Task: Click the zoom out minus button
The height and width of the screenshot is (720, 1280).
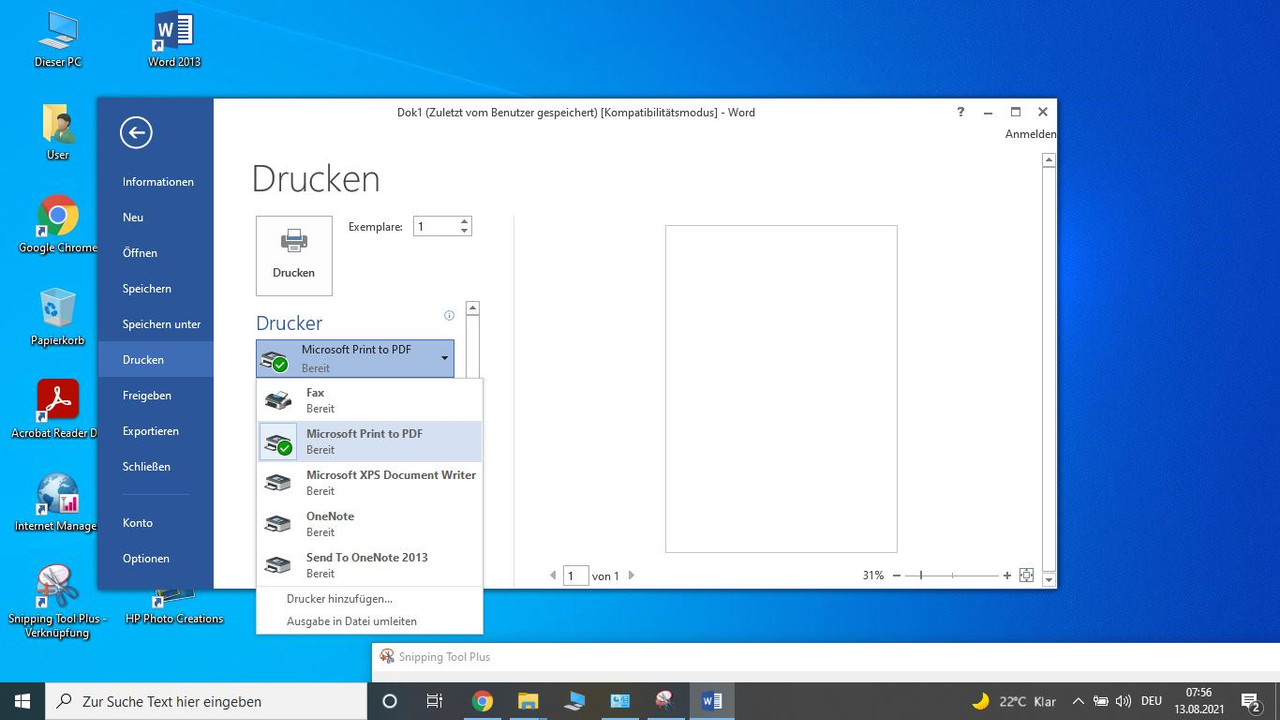Action: tap(896, 575)
